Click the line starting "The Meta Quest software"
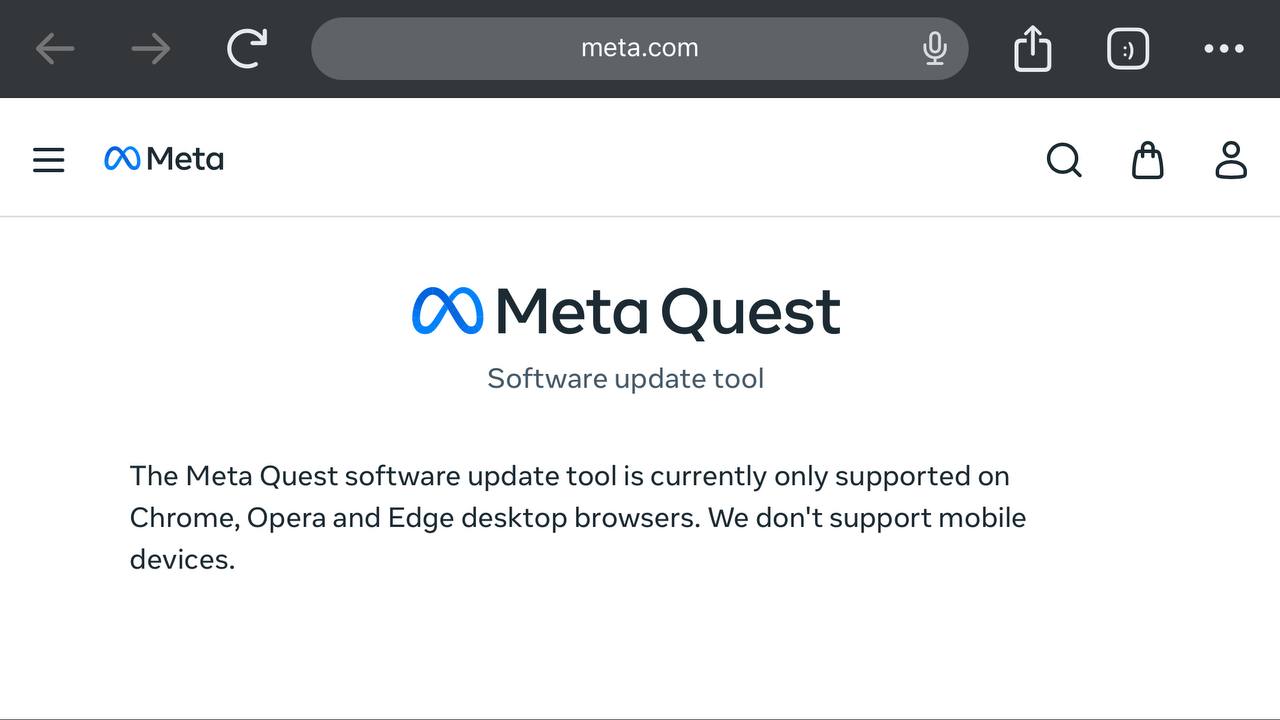Image resolution: width=1280 pixels, height=720 pixels. [569, 476]
